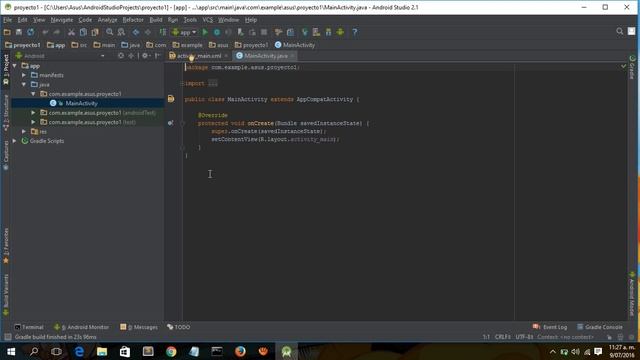This screenshot has width=640, height=360.
Task: Click the Make Project icon
Action: (162, 32)
